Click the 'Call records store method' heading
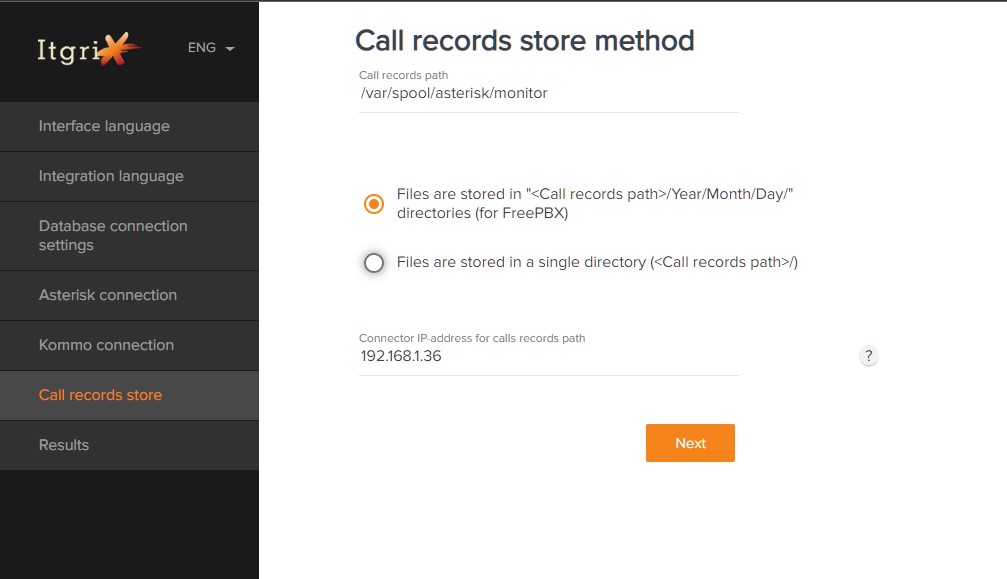 [525, 41]
